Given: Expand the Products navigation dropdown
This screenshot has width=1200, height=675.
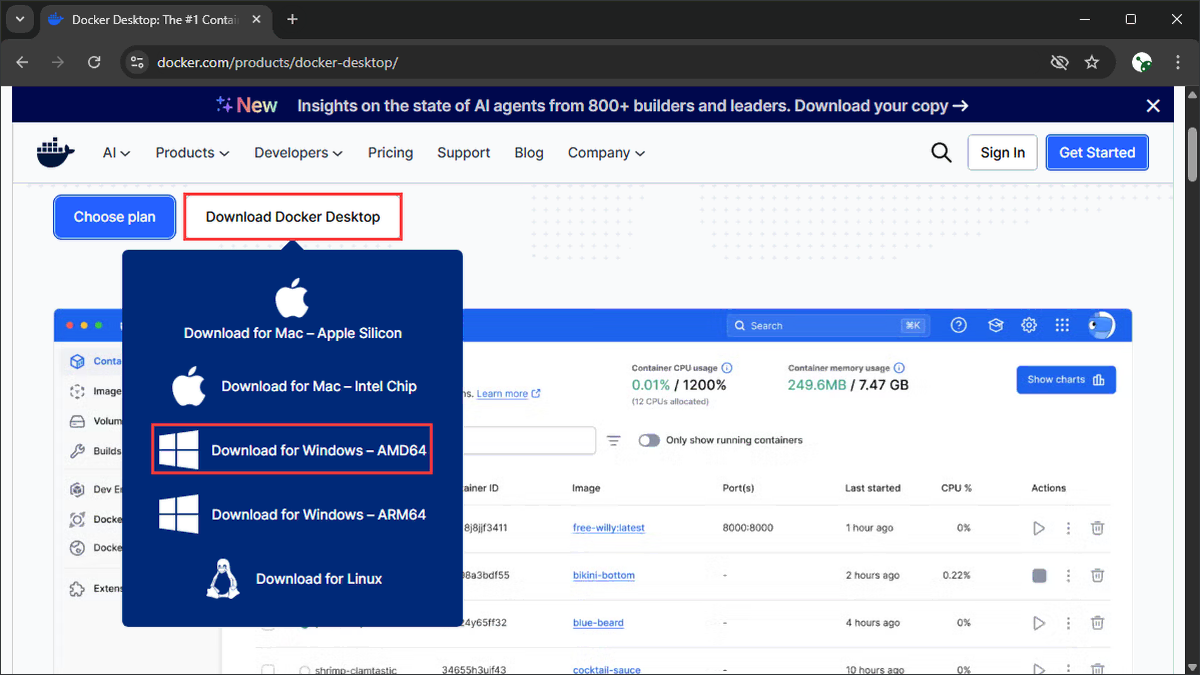Looking at the screenshot, I should pyautogui.click(x=192, y=153).
